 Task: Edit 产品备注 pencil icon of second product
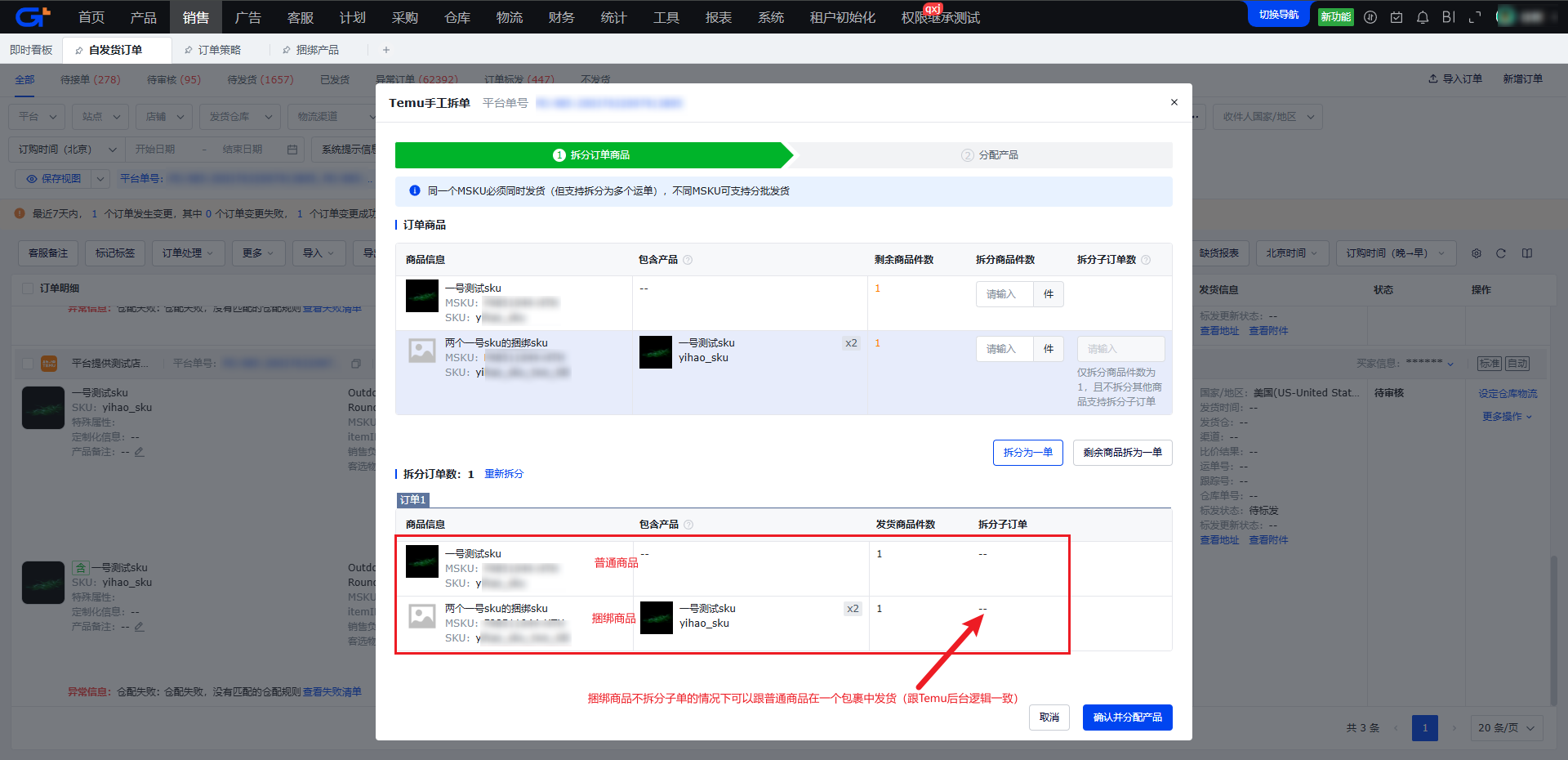pyautogui.click(x=140, y=627)
